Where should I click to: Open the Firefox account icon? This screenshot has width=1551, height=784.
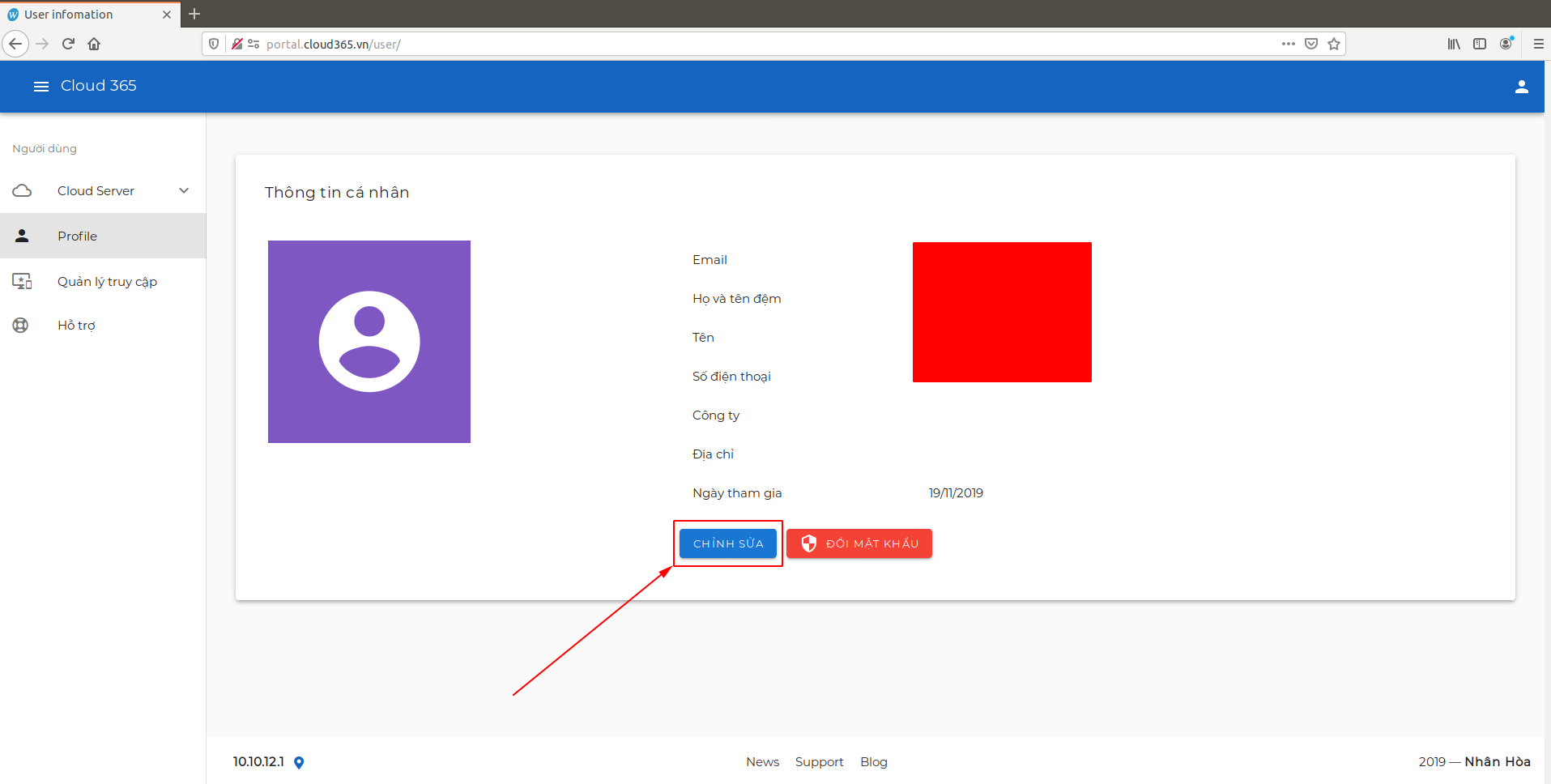1506,44
